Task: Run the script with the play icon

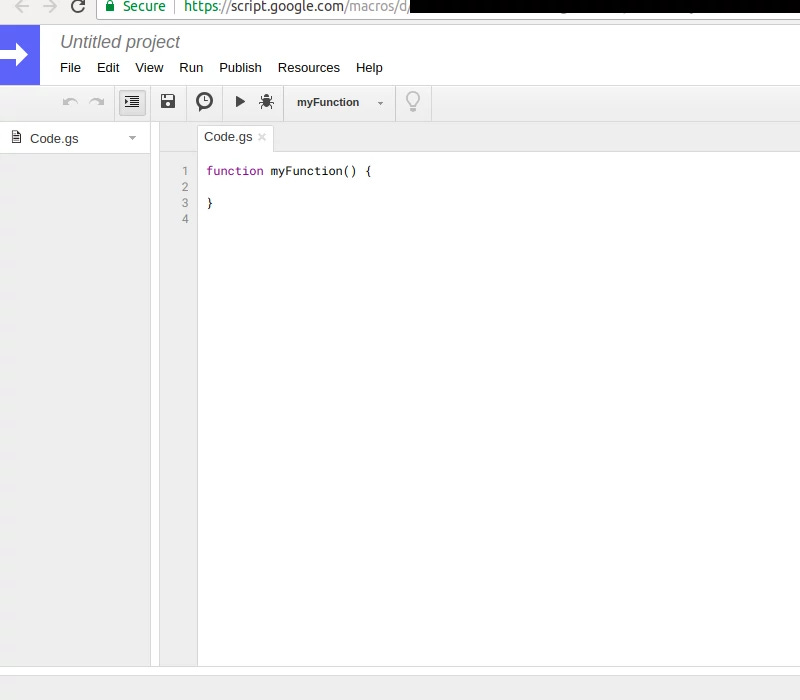Action: coord(239,101)
